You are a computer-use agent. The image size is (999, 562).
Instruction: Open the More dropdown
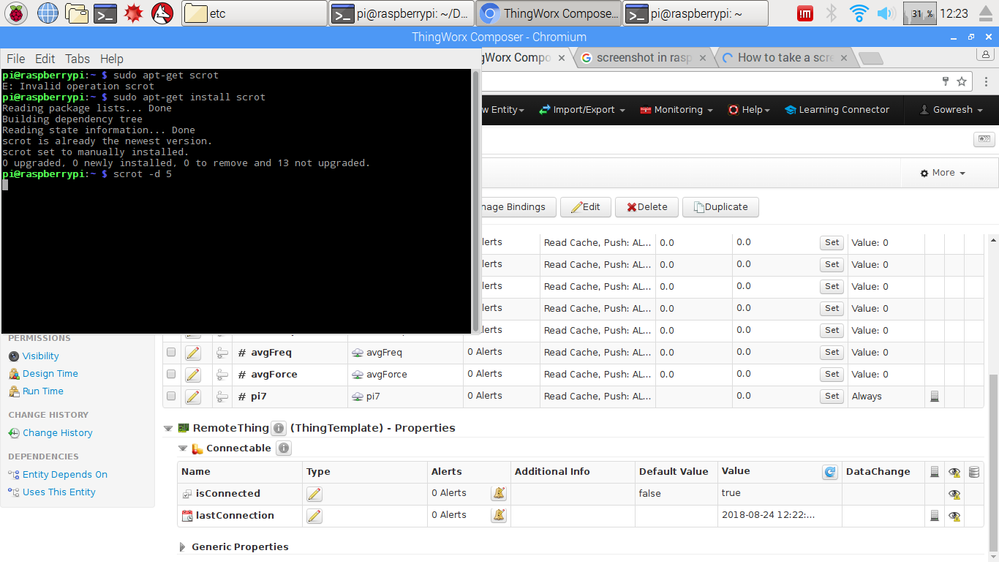943,173
